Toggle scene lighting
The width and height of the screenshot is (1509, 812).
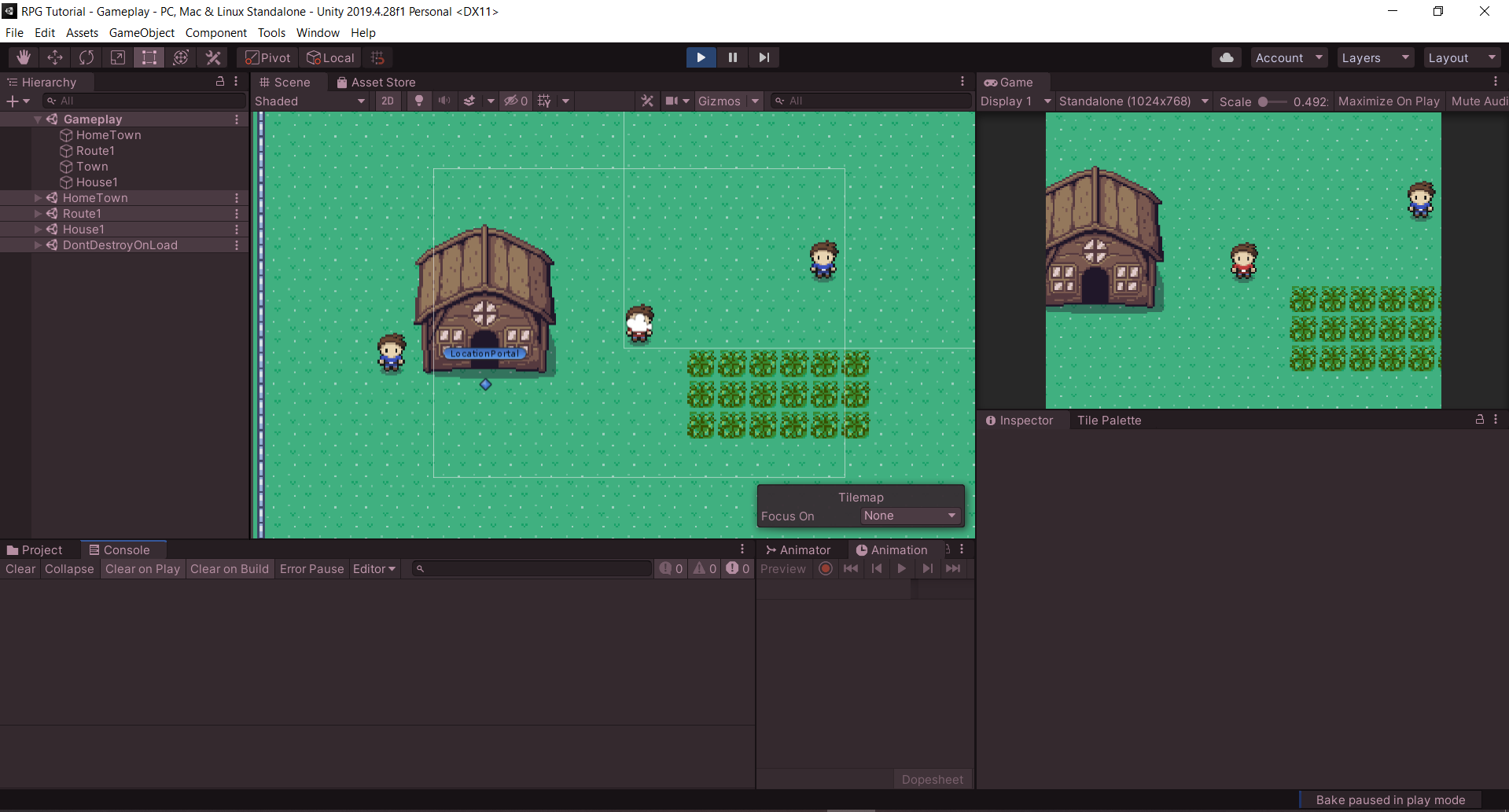(x=419, y=101)
